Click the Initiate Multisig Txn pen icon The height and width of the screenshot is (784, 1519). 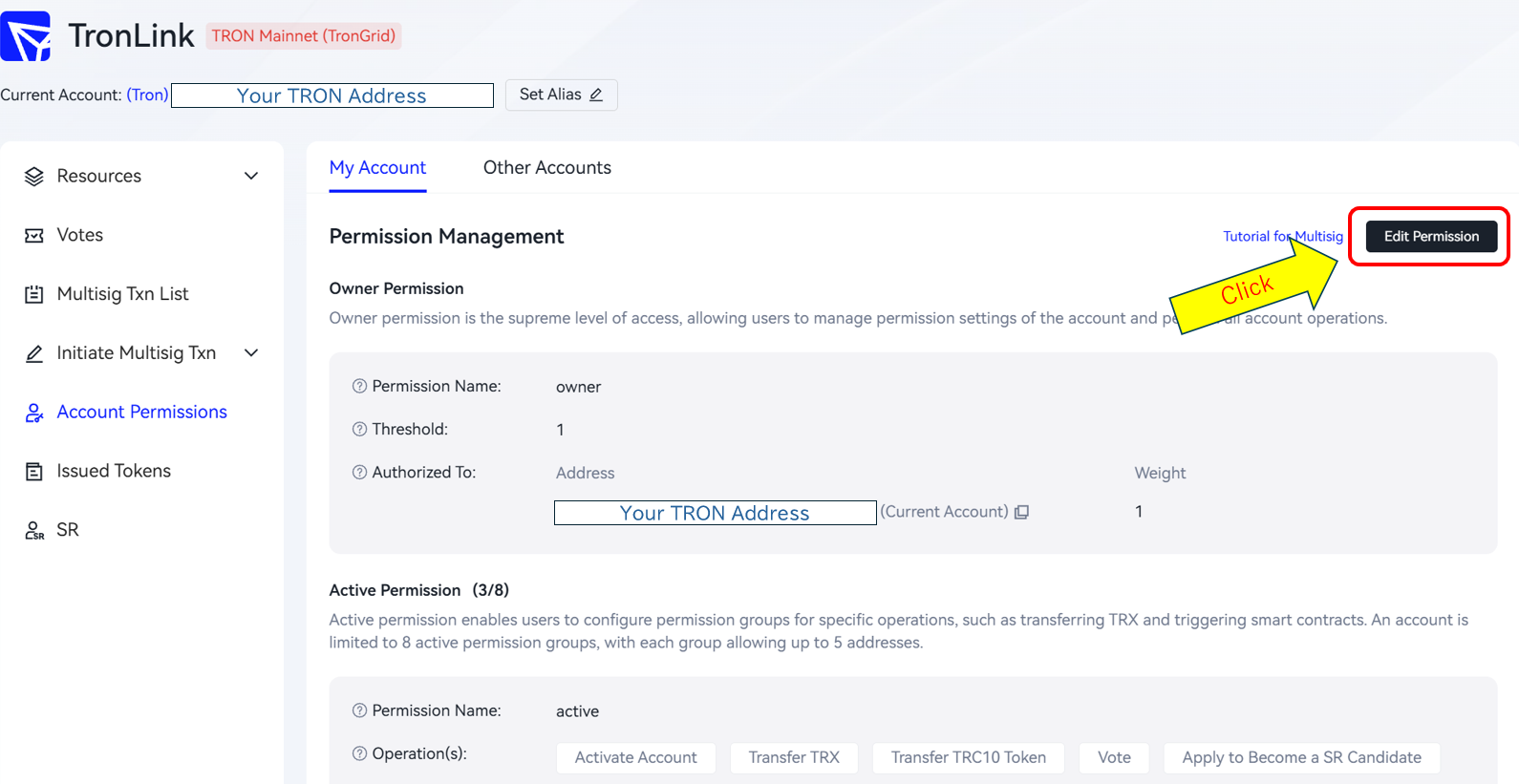coord(34,353)
